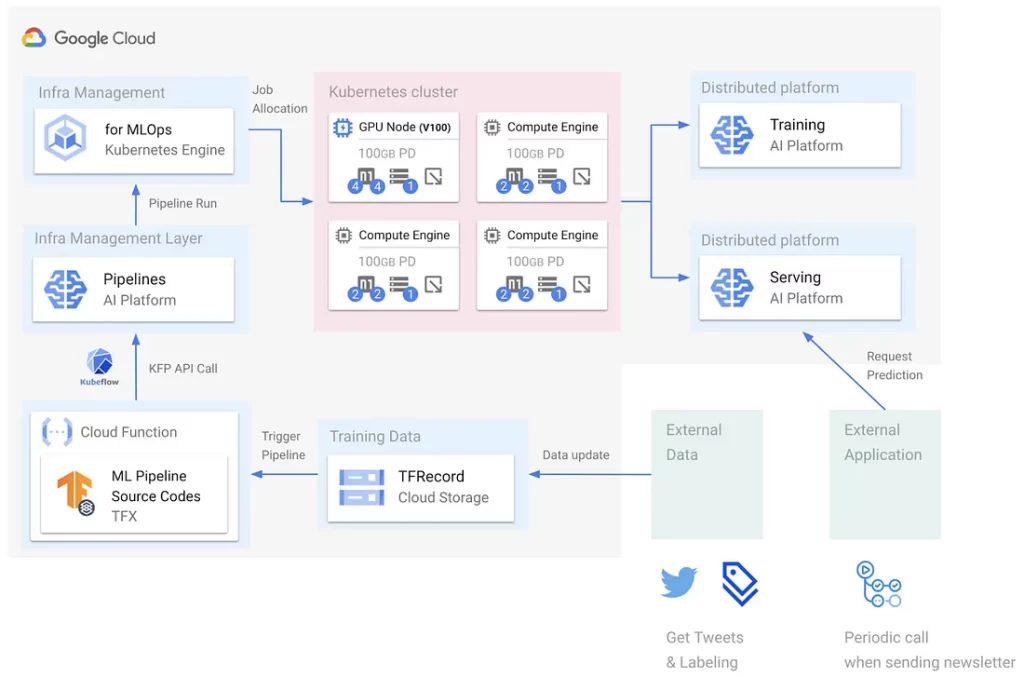1024x677 pixels.
Task: Click the Training AI Platform brain icon
Action: [x=731, y=135]
